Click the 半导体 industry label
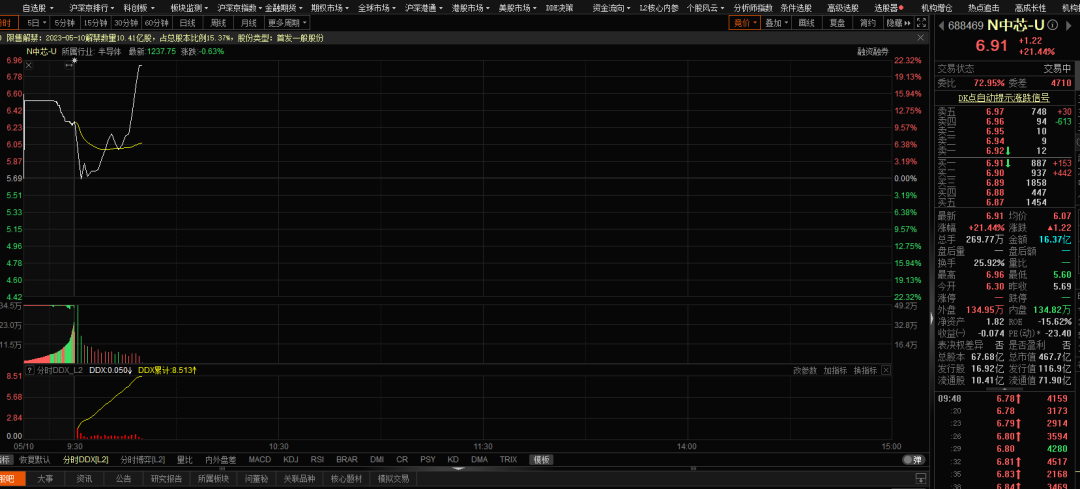This screenshot has height=489, width=1080. pyautogui.click(x=110, y=52)
